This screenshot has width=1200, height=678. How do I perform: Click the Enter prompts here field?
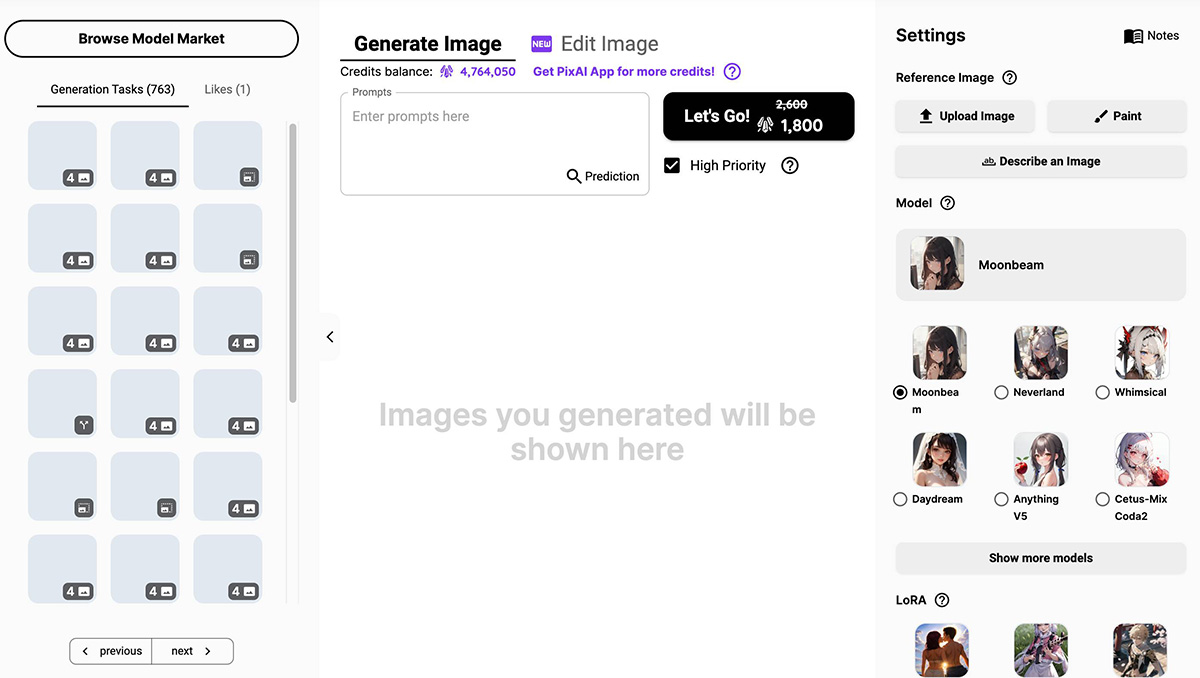click(x=495, y=144)
